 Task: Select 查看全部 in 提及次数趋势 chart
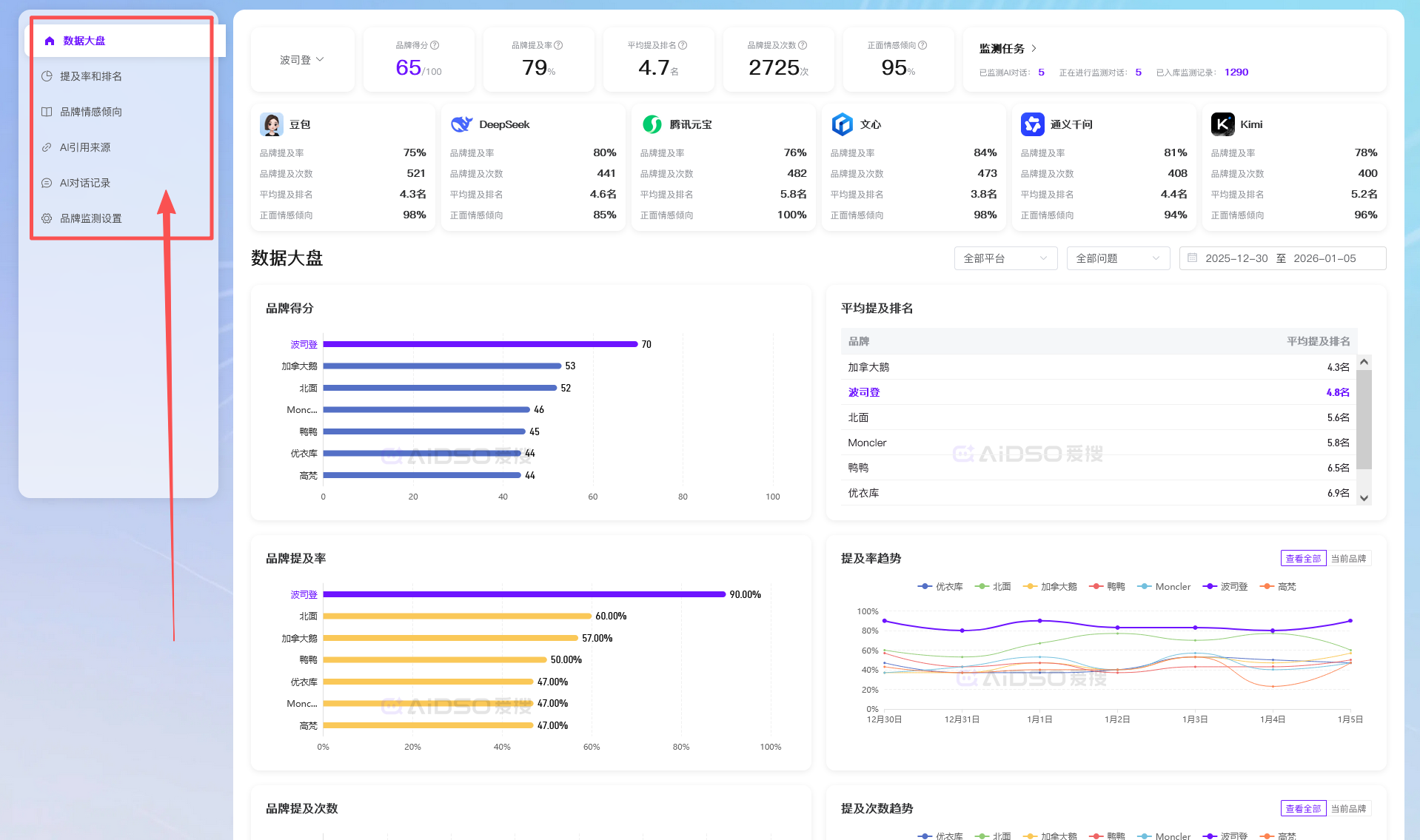click(x=1302, y=809)
